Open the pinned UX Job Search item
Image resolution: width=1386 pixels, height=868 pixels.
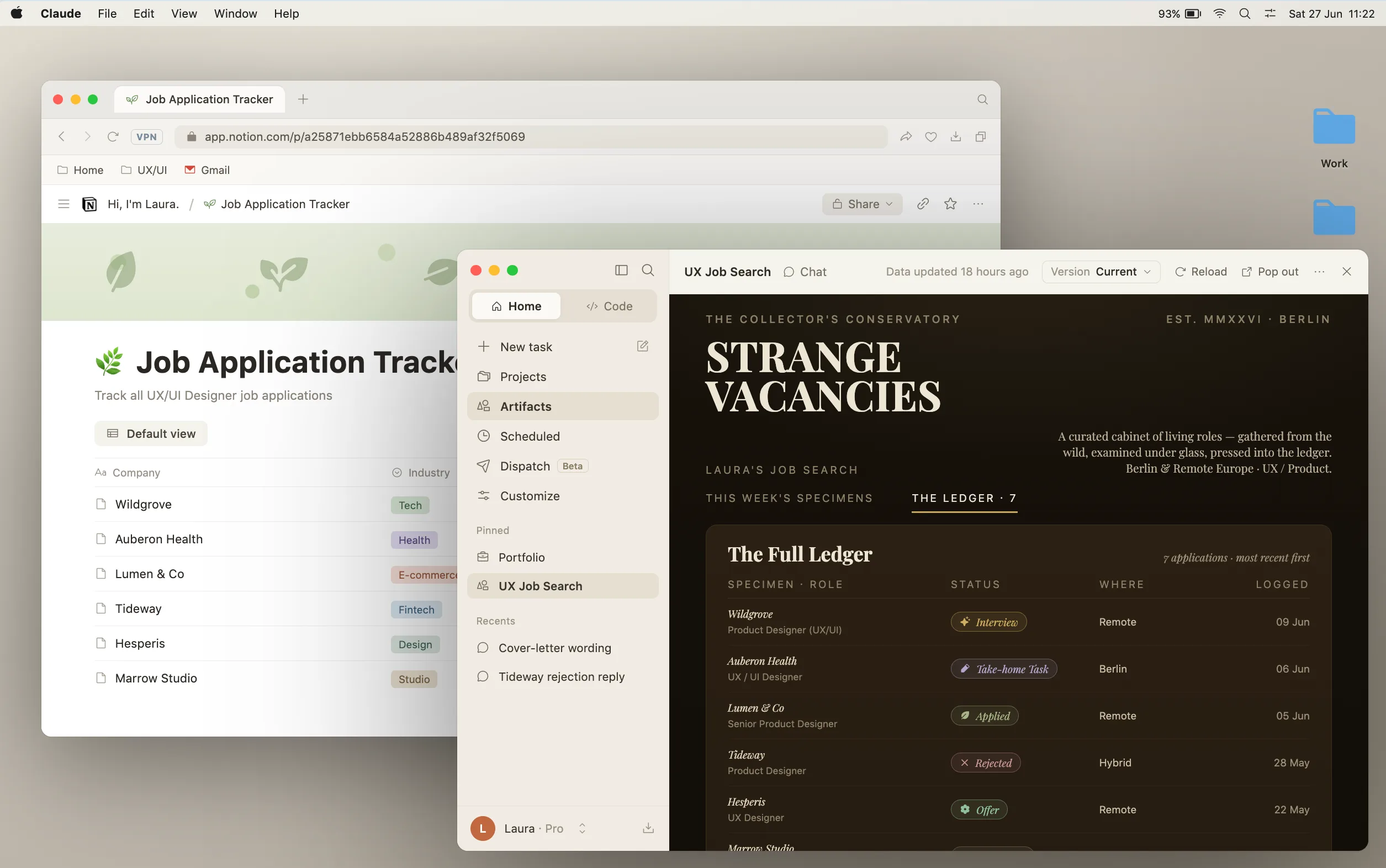click(x=563, y=585)
